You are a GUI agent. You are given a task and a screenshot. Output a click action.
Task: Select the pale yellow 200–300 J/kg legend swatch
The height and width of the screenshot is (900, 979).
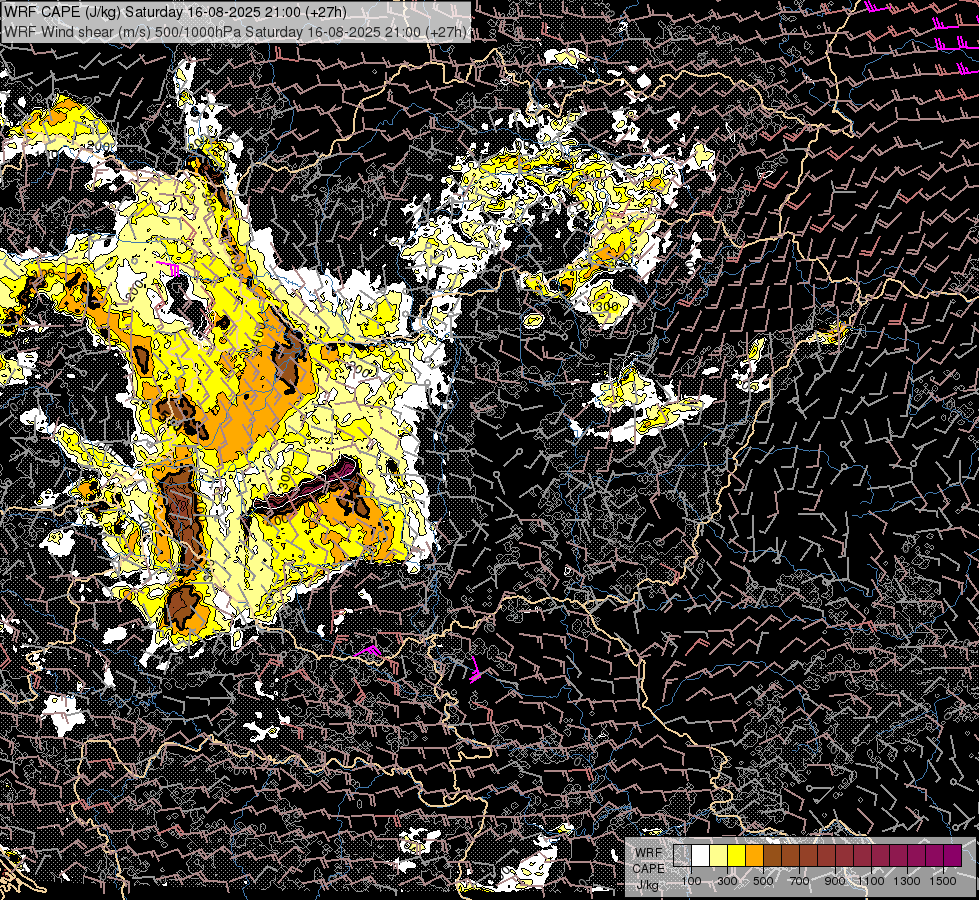719,856
